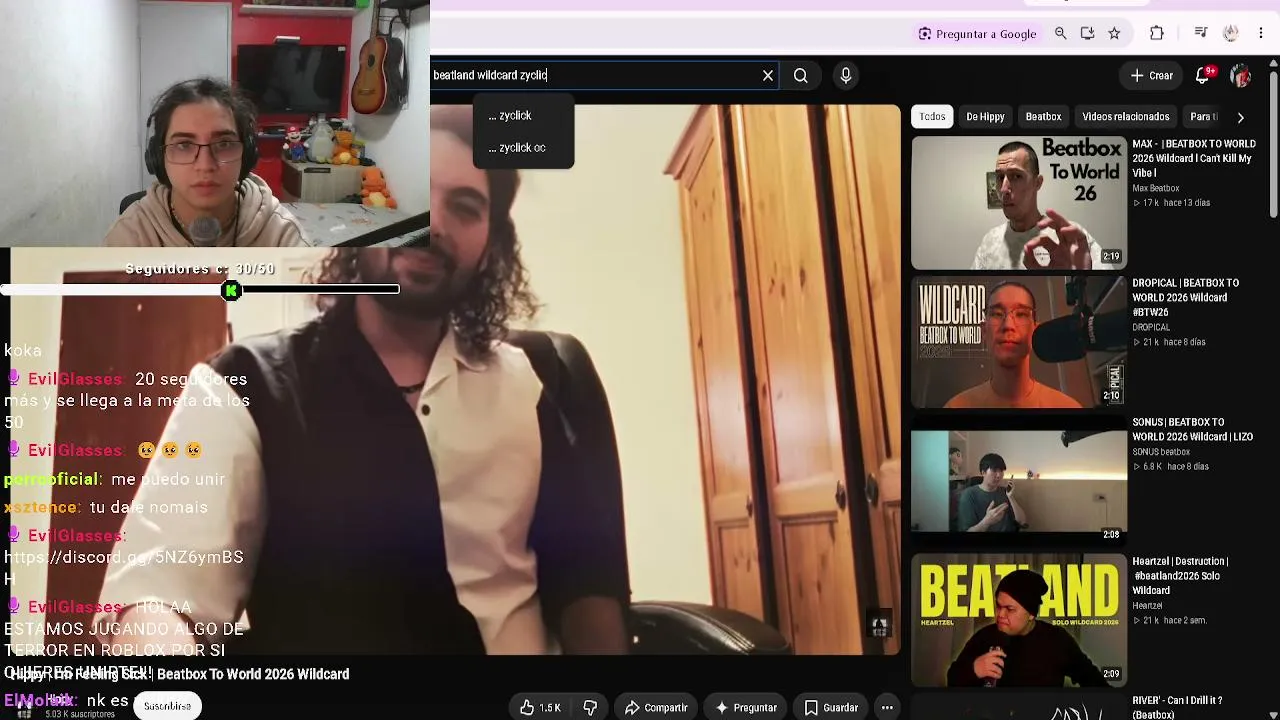This screenshot has height=720, width=1280.
Task: Bookmark this page with the star icon
Action: 1115,33
